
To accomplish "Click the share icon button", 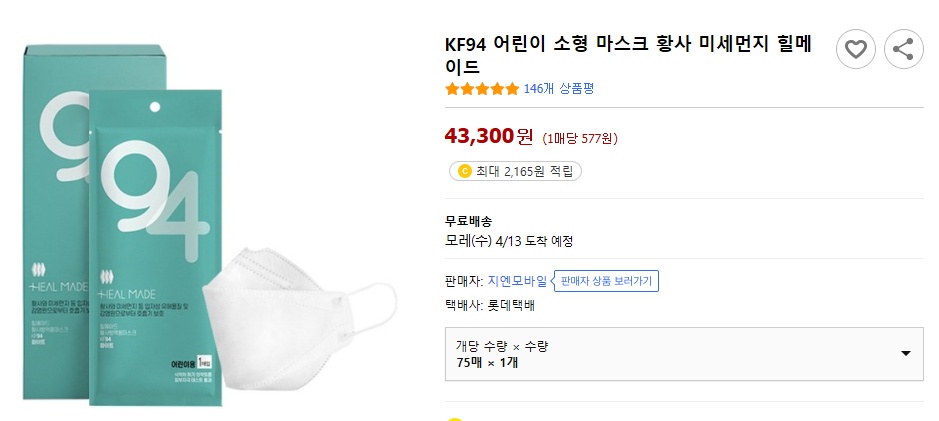I will 904,49.
